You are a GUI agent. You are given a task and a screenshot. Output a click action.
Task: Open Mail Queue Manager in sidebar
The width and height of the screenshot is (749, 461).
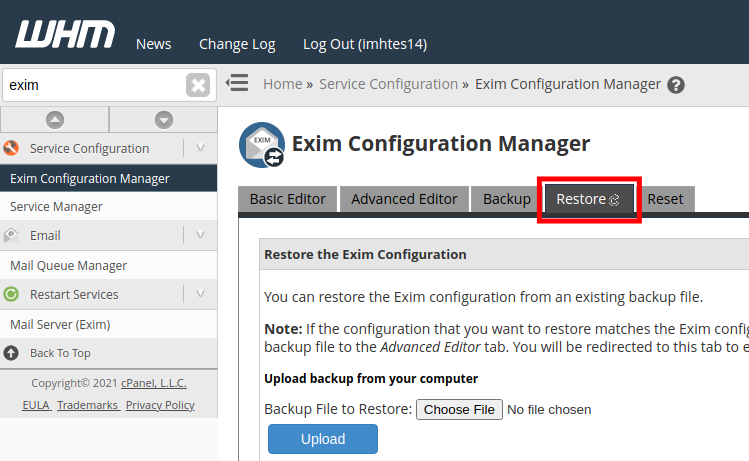coord(68,266)
